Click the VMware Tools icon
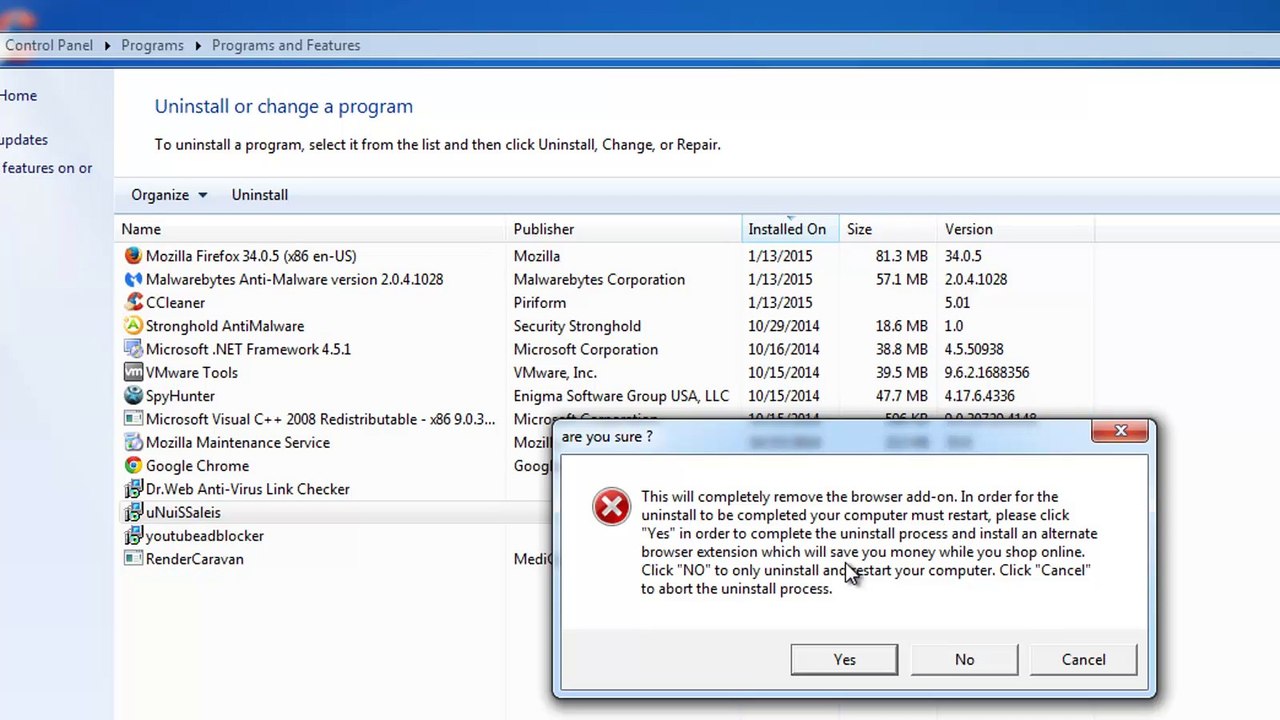Screen dimensions: 1280x720 click(x=133, y=372)
